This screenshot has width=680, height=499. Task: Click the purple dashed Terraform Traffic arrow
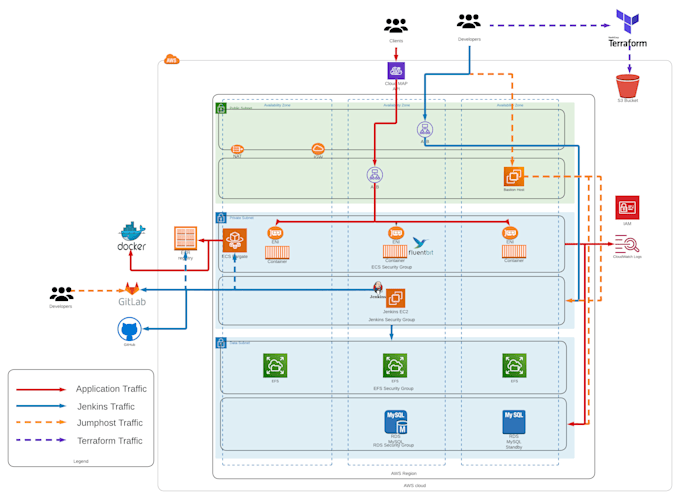click(41, 440)
